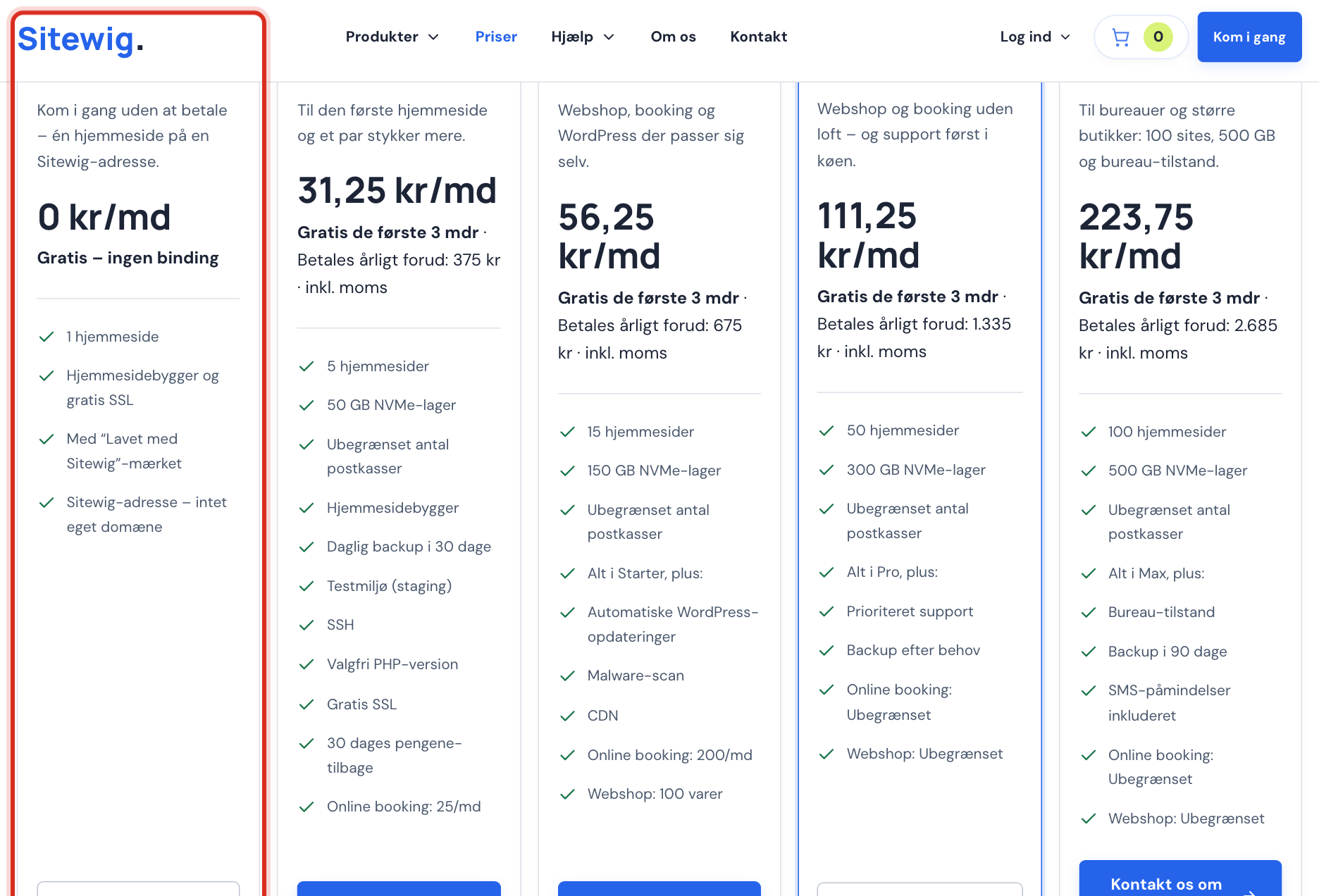The width and height of the screenshot is (1319, 896).
Task: Click checkmark beside SMS-påmindelser inkluderet
Action: click(1089, 690)
